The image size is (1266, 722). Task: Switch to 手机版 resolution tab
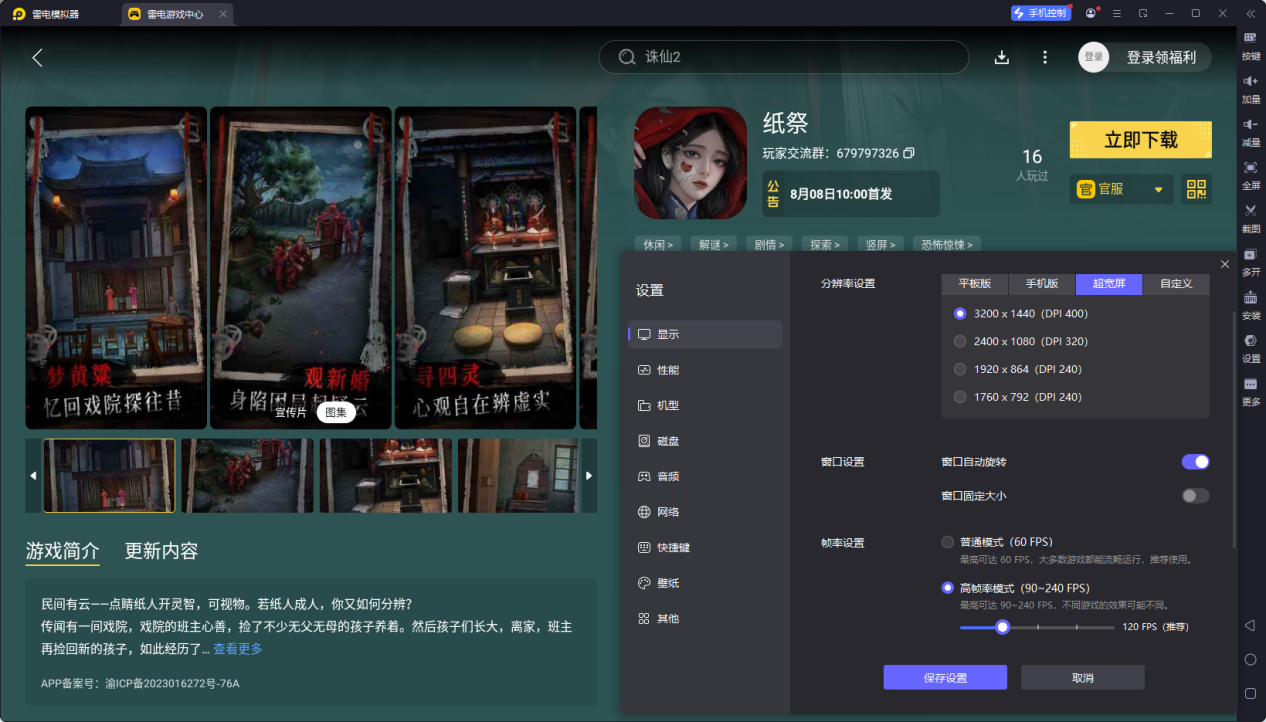point(1042,284)
